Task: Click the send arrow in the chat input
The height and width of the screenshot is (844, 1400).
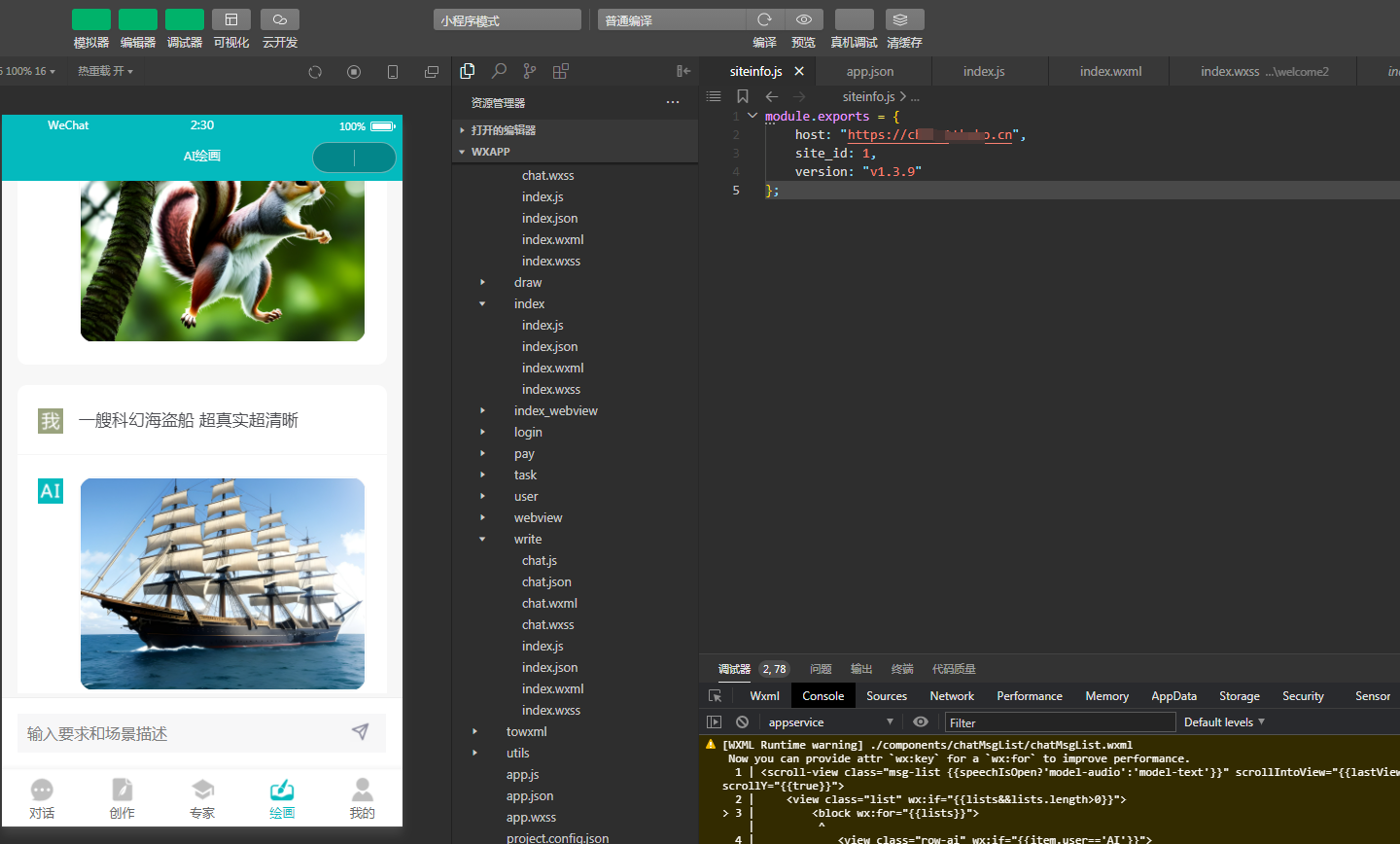Action: [360, 732]
